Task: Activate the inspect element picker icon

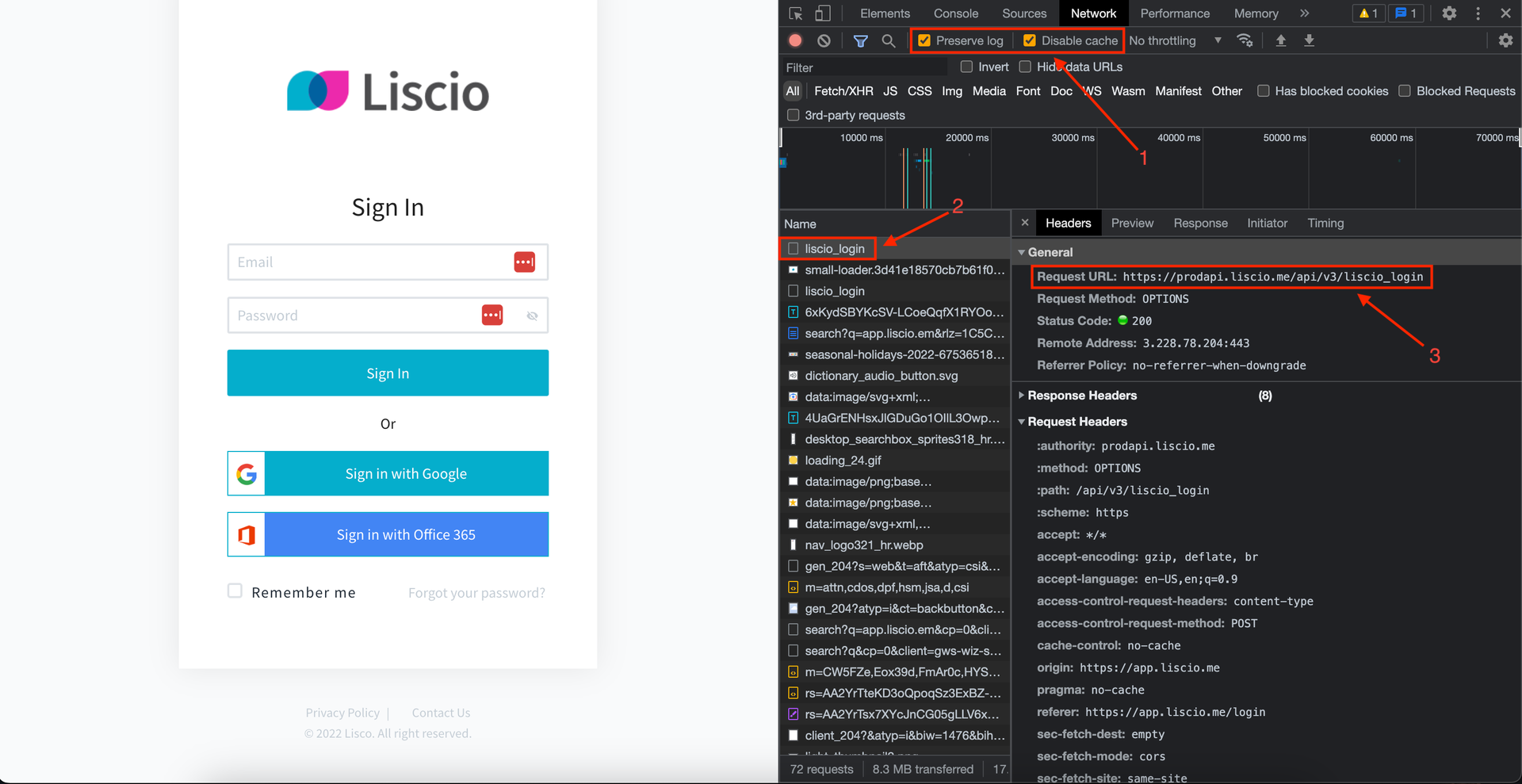Action: (796, 13)
